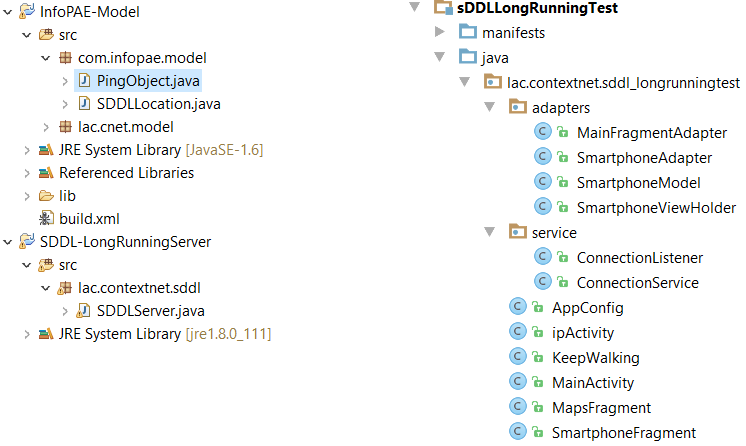Collapse the service folder arrow

pos(490,233)
